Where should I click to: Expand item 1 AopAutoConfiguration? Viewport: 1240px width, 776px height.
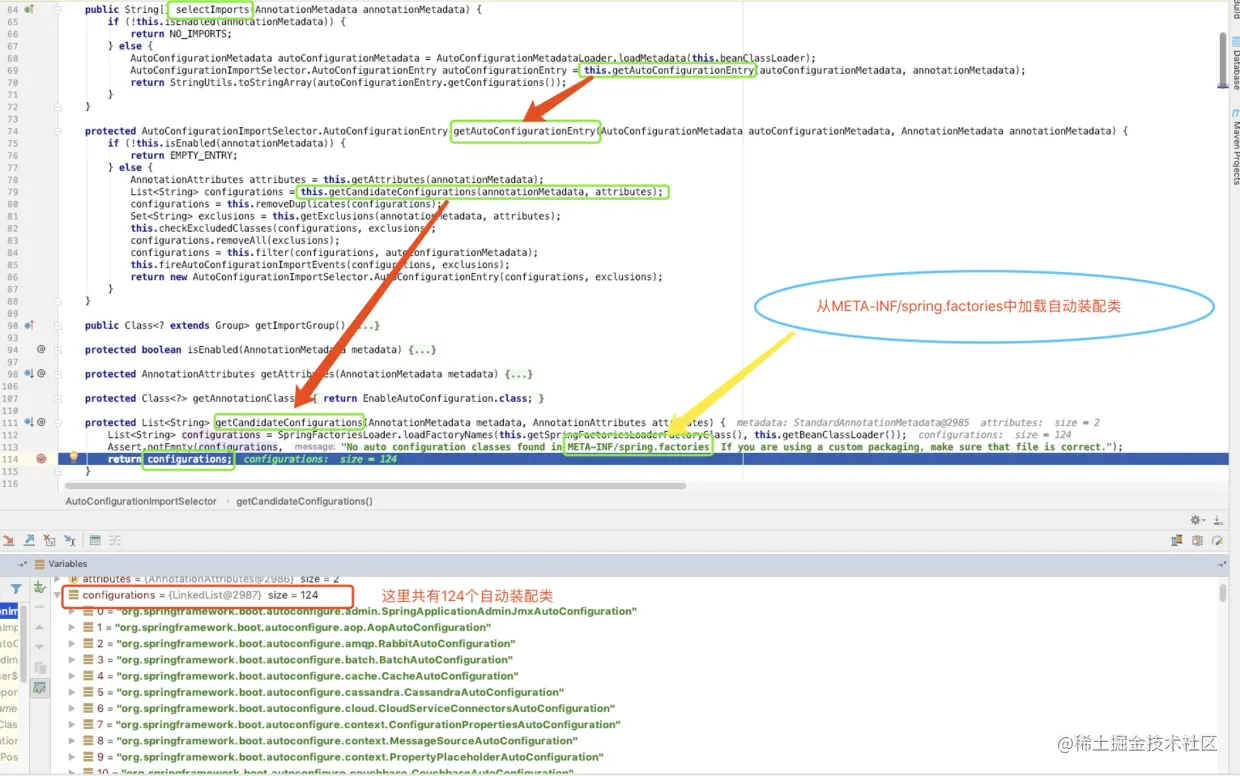[x=72, y=628]
